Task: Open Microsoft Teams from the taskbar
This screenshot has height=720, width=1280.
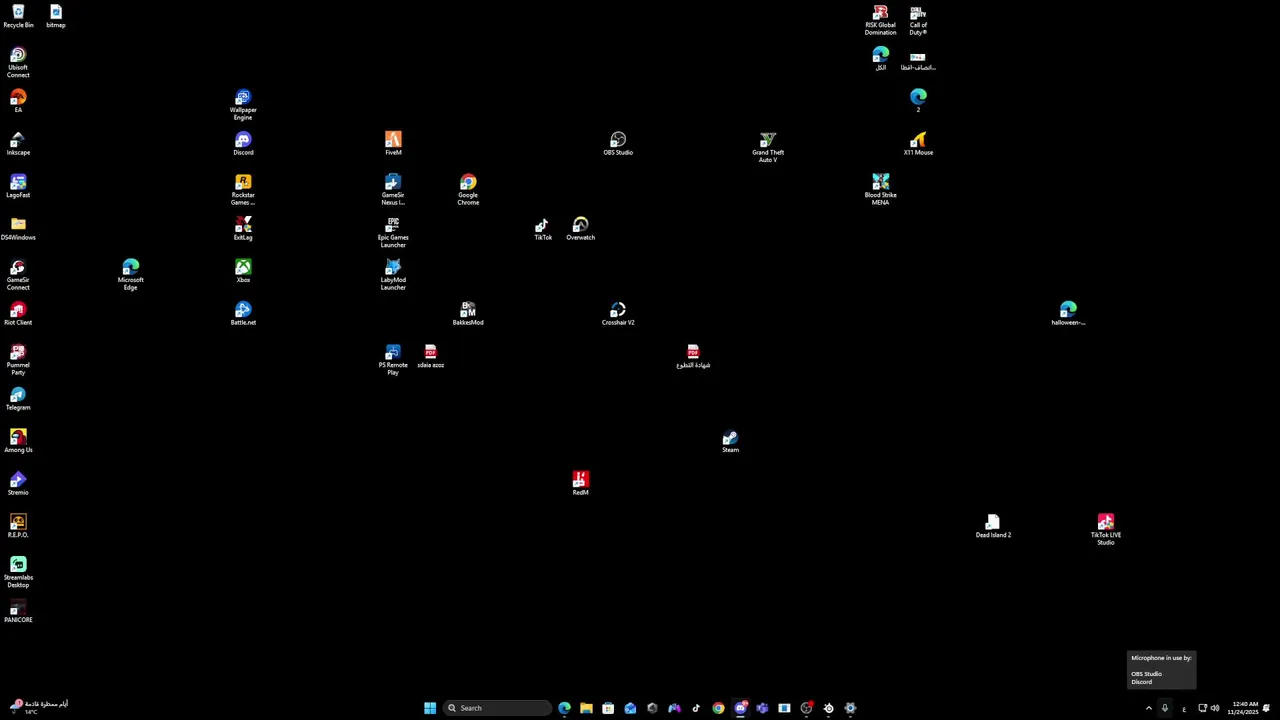Action: (762, 708)
